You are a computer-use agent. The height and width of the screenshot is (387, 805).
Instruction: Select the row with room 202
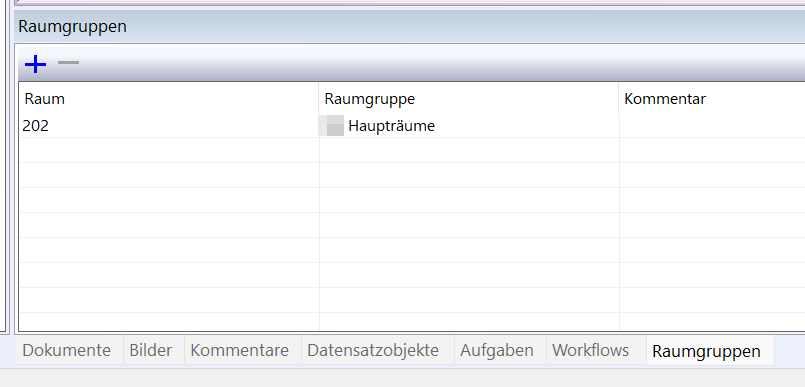pos(412,126)
